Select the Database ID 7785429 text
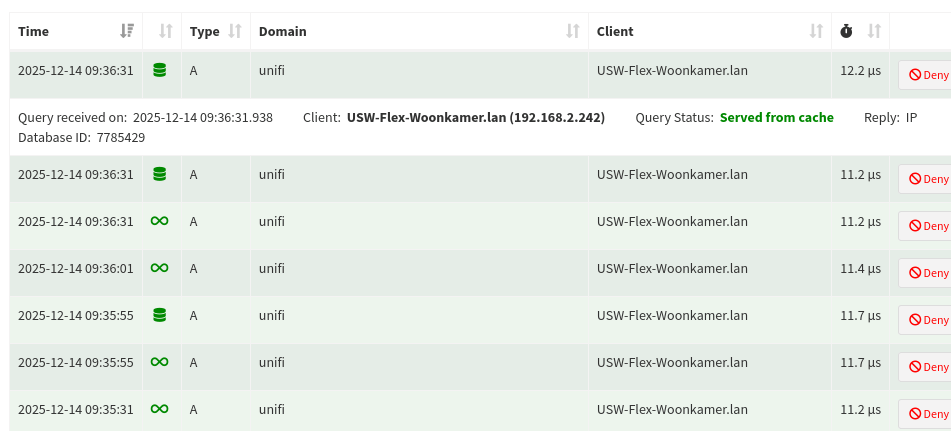Viewport: 951px width, 431px height. click(x=120, y=137)
